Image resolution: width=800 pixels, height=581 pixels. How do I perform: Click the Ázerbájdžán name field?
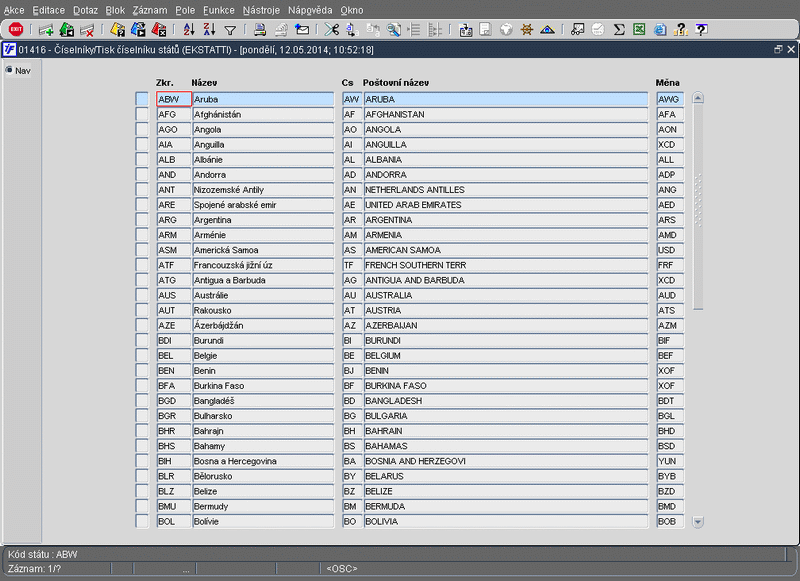[263, 325]
